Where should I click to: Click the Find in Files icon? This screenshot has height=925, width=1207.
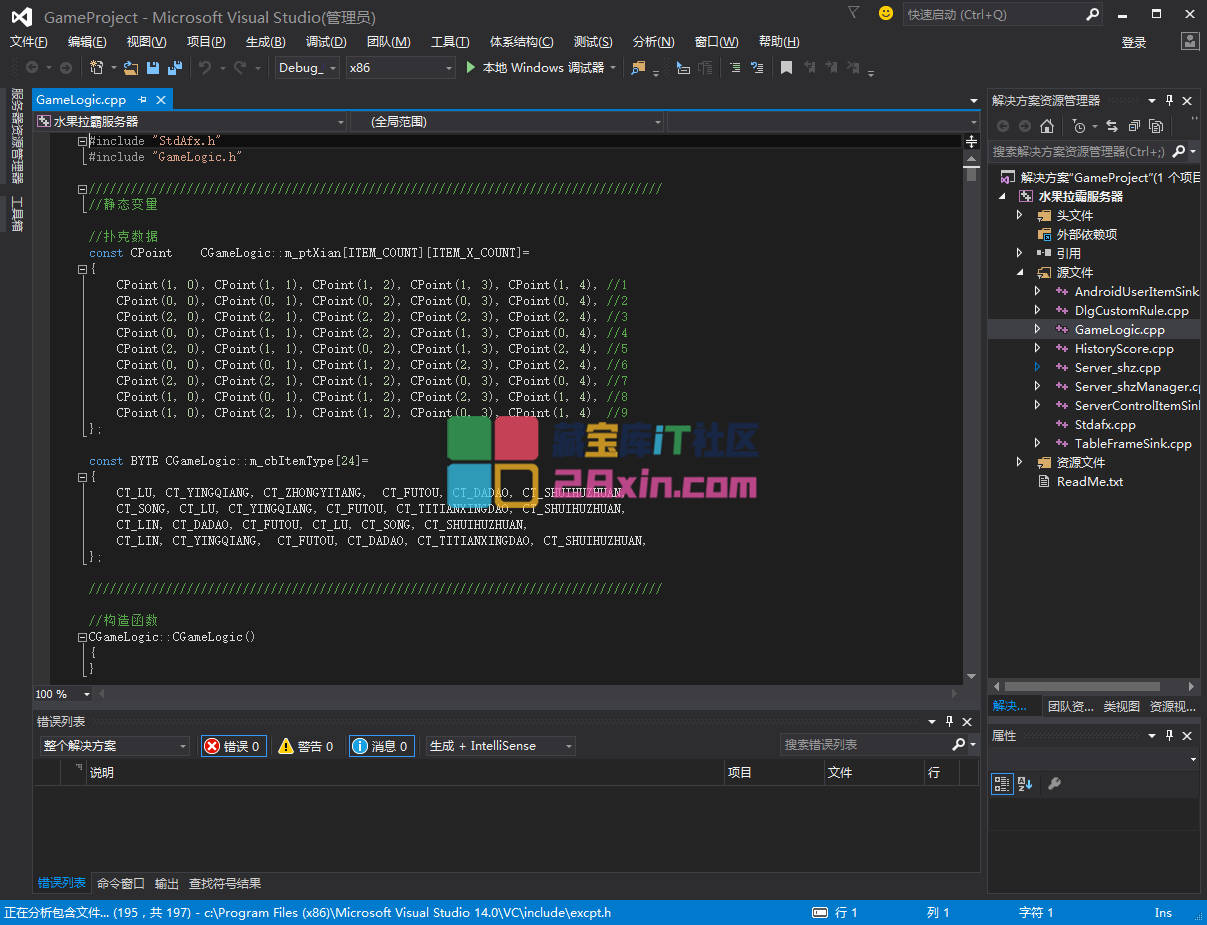point(638,68)
